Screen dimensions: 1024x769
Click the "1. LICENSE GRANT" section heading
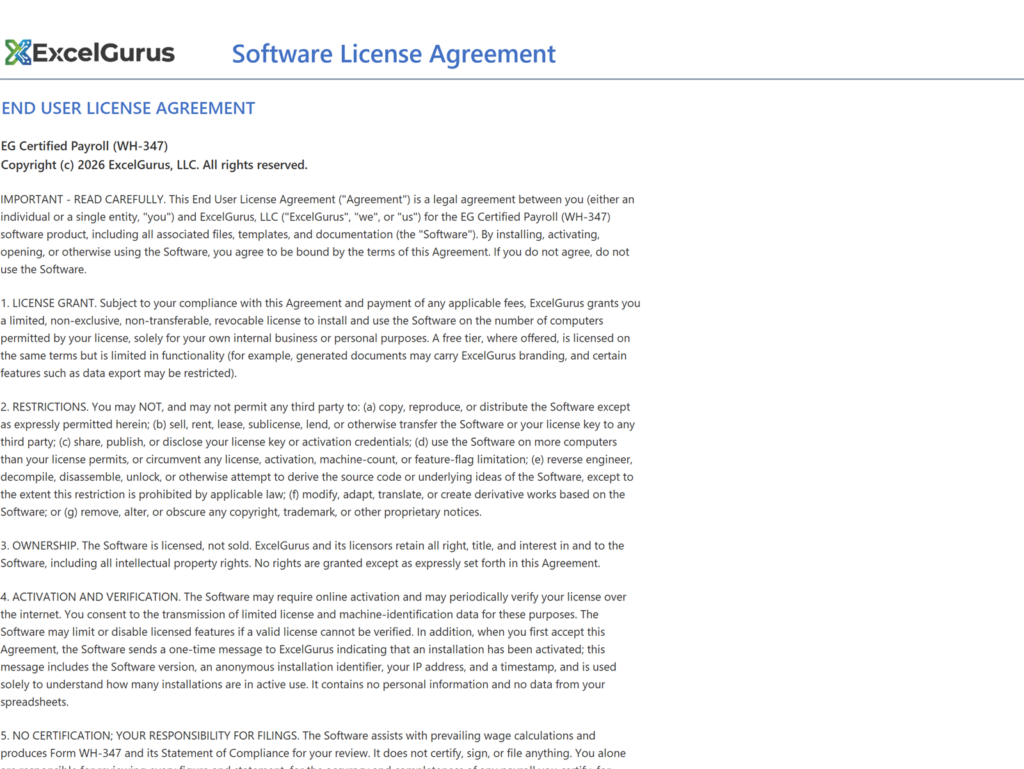click(x=48, y=304)
